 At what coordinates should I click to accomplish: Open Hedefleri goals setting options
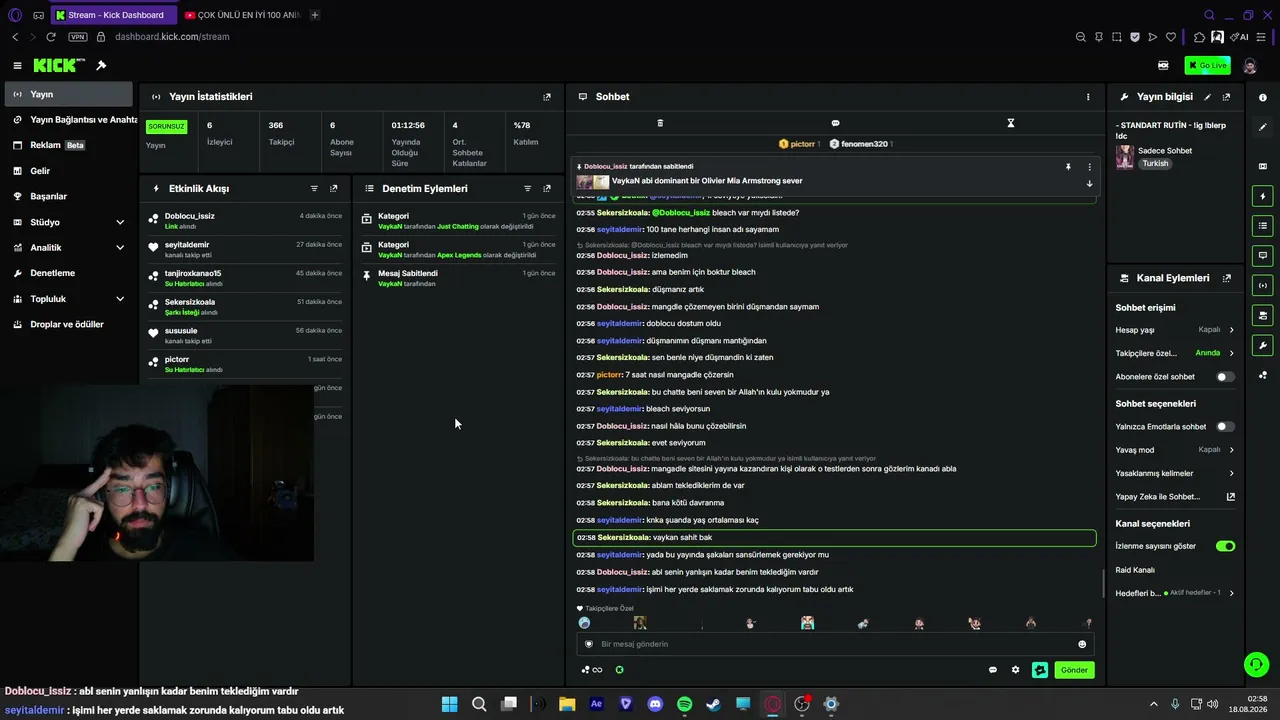[1175, 593]
